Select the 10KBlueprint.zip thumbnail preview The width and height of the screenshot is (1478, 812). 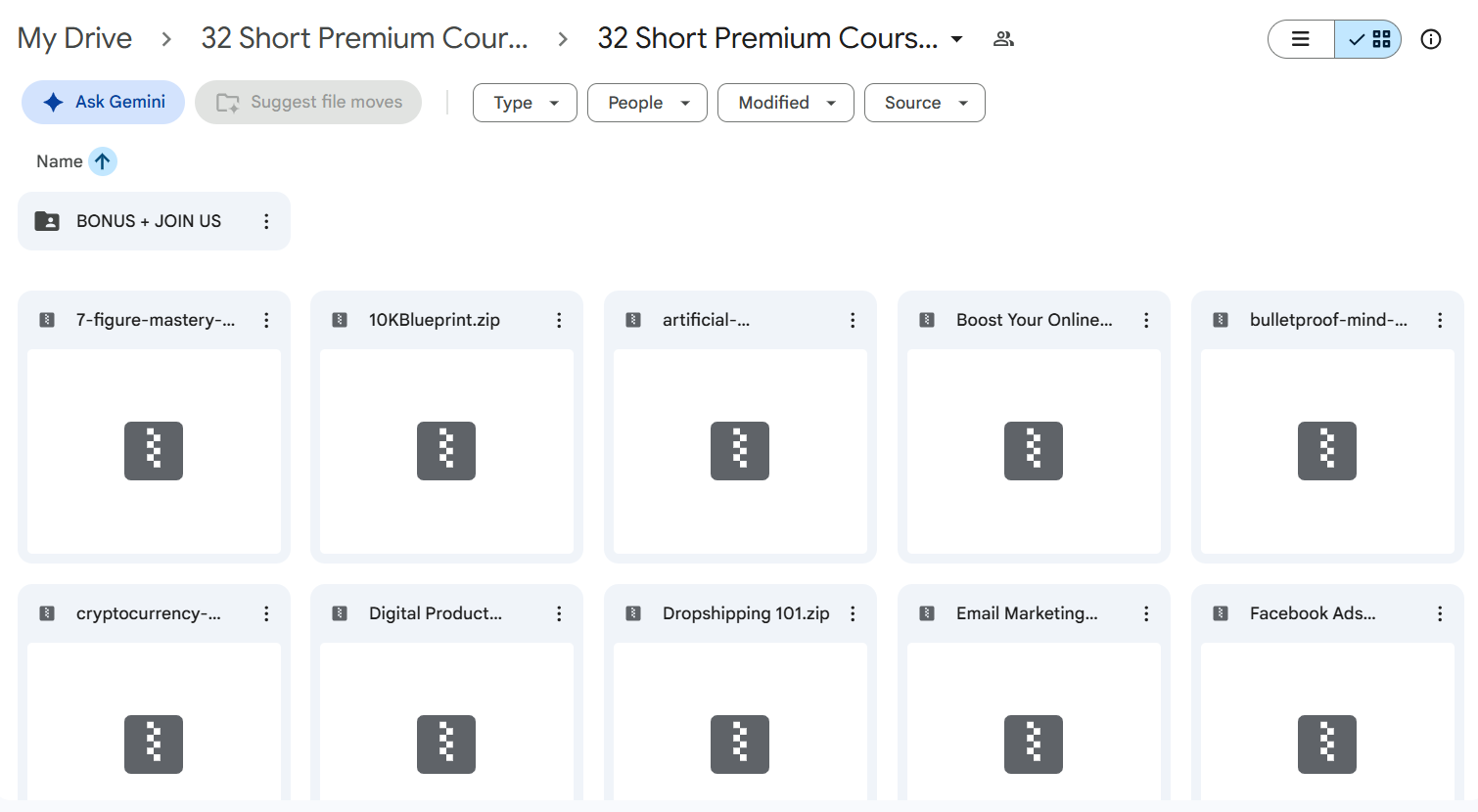446,451
